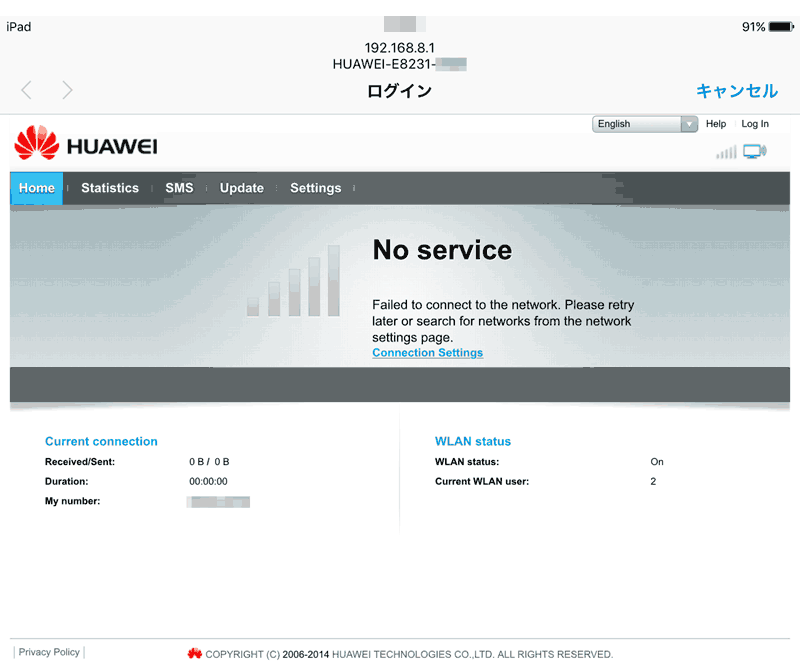Tap the キャンセル cancel button

[x=736, y=91]
